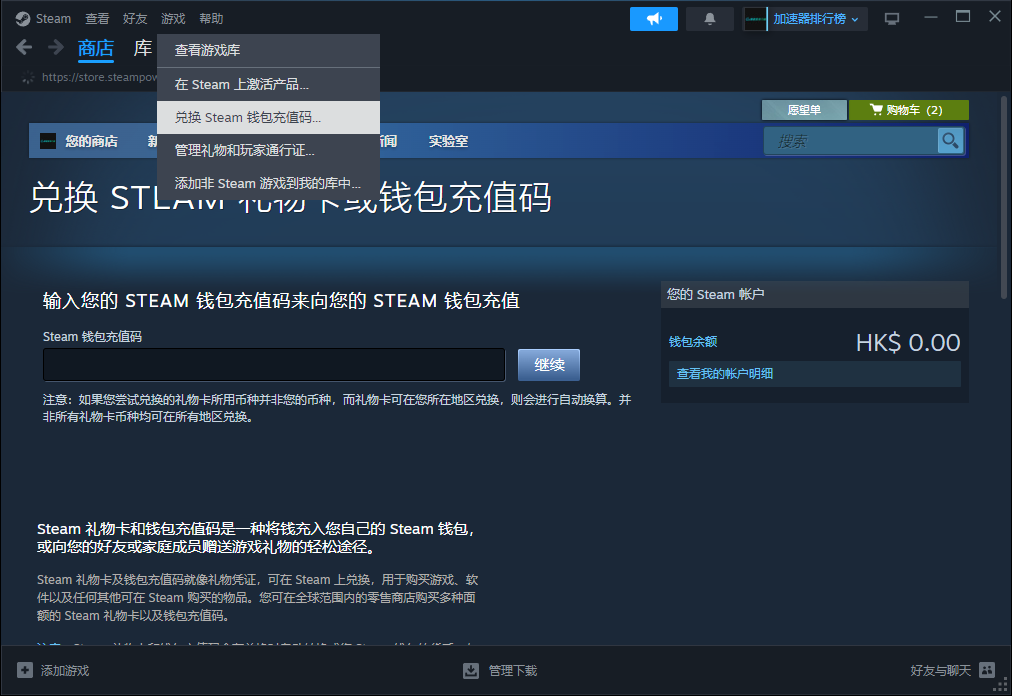Open the notifications bell

click(x=710, y=19)
